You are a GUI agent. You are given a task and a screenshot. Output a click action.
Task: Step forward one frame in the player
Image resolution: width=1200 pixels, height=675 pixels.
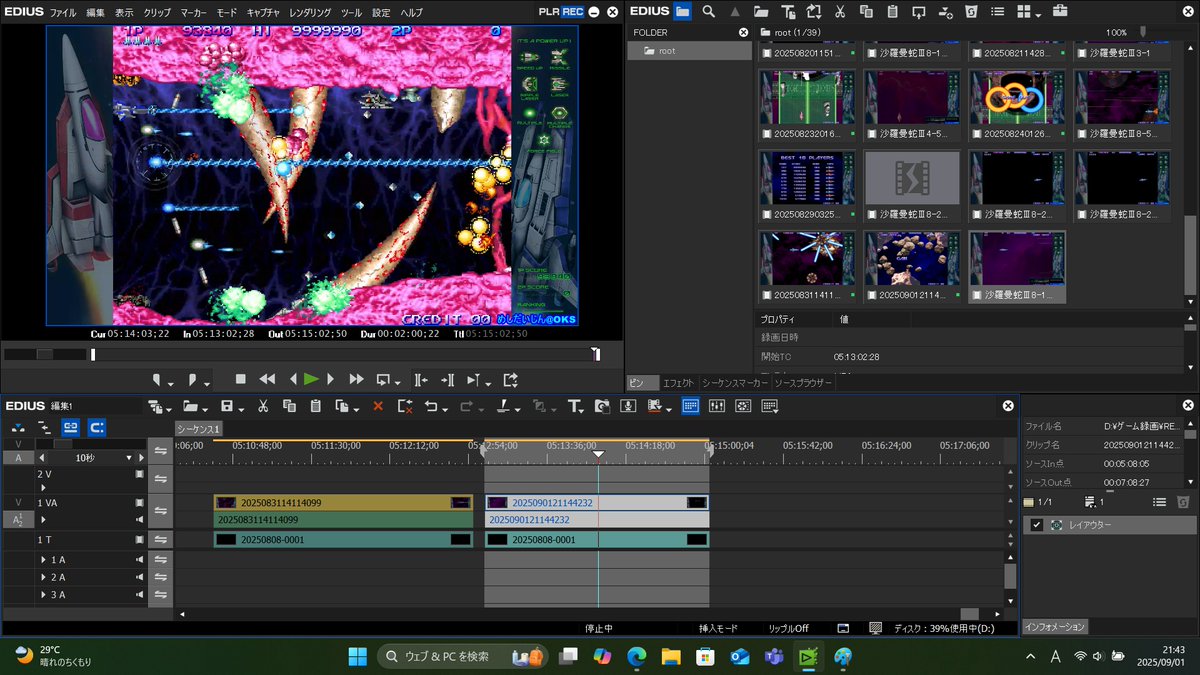[x=331, y=380]
